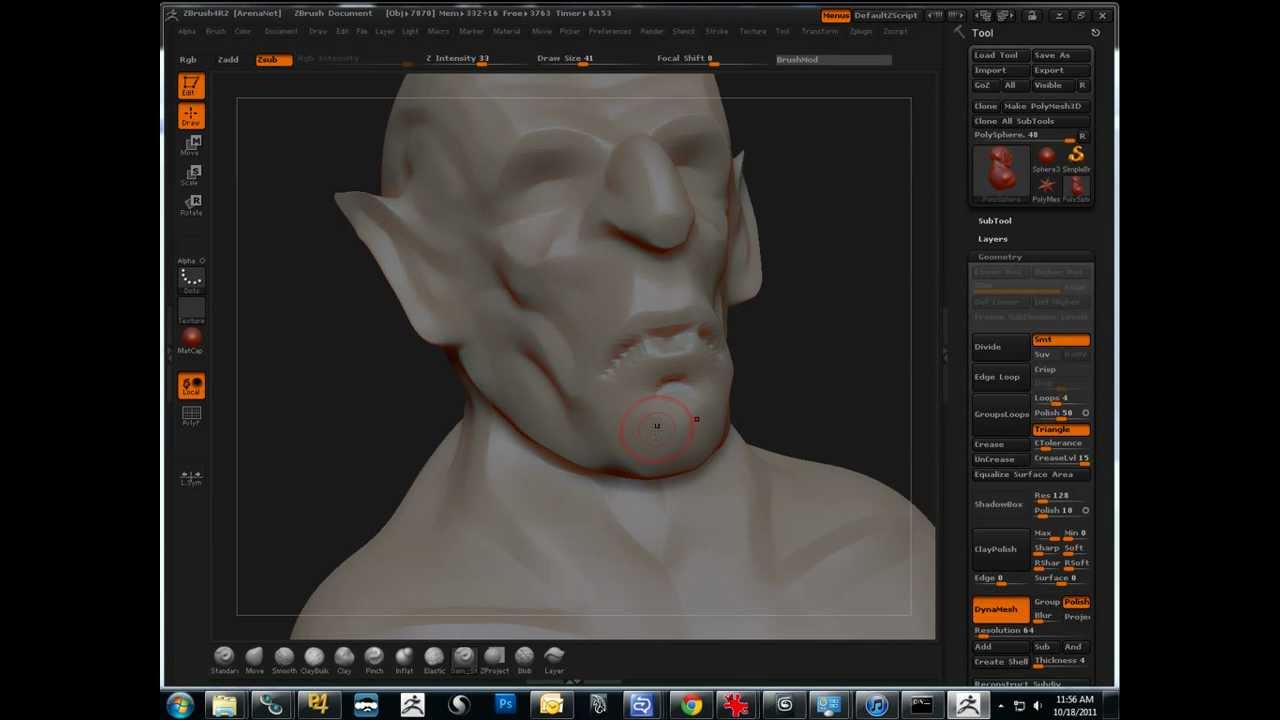Viewport: 1280px width, 720px height.
Task: Open Google Chrome from the taskbar
Action: [x=691, y=706]
